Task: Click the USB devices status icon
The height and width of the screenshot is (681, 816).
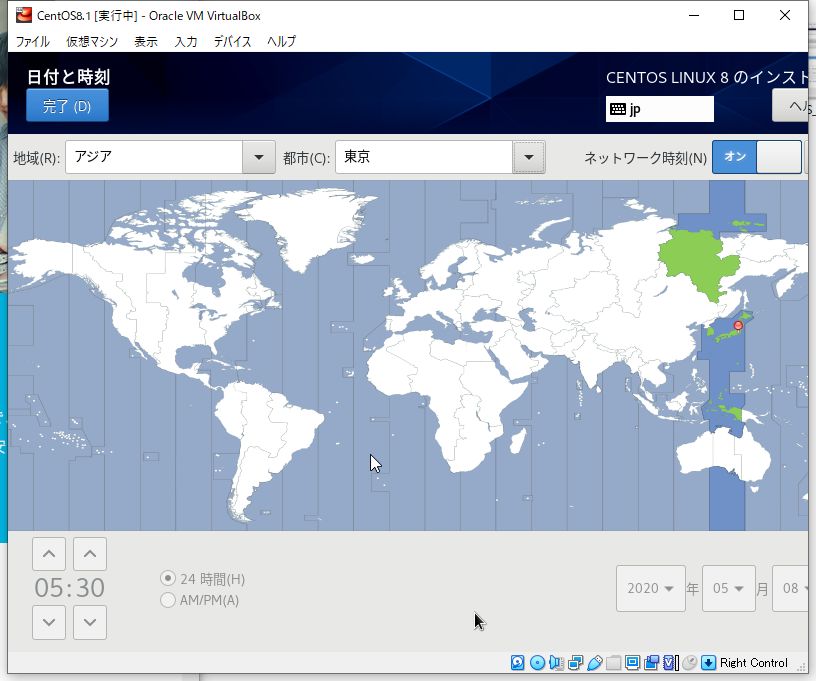Action: (x=595, y=662)
